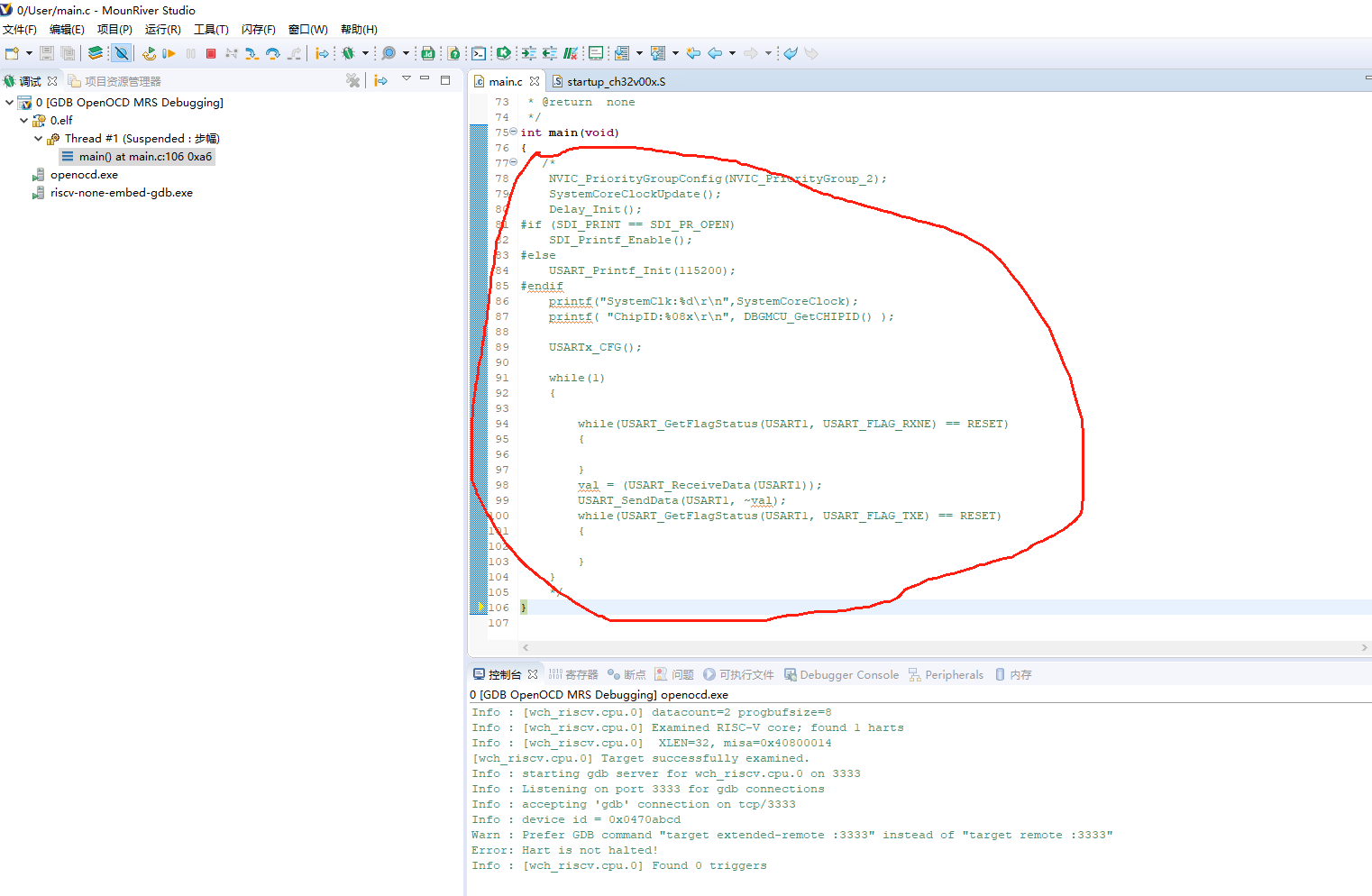Image resolution: width=1372 pixels, height=896 pixels.
Task: Open the 窗口(W) menu
Action: click(307, 30)
